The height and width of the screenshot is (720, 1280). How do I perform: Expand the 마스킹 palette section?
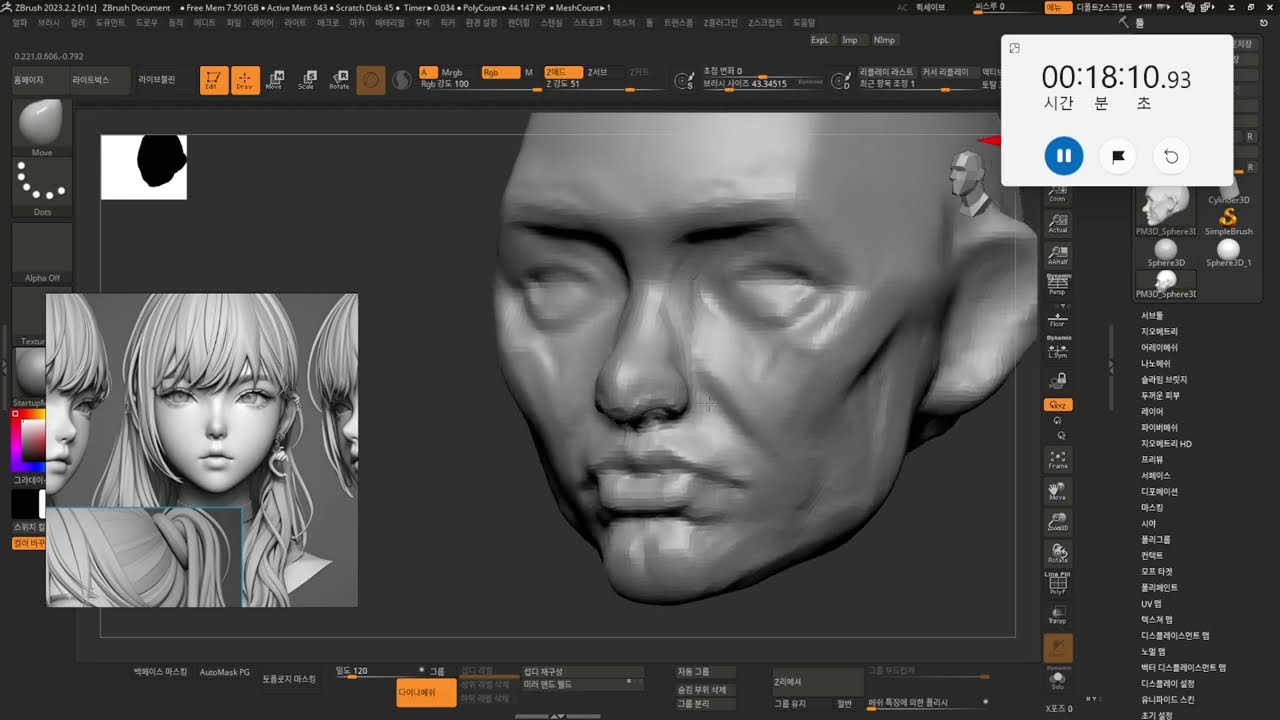coord(1152,507)
